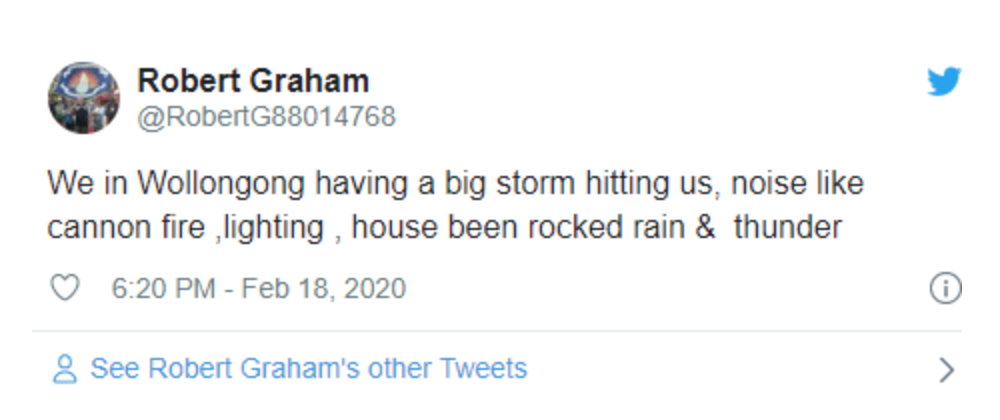Visit the @RobertG88014768 handle
Image resolution: width=1000 pixels, height=420 pixels.
pos(267,117)
